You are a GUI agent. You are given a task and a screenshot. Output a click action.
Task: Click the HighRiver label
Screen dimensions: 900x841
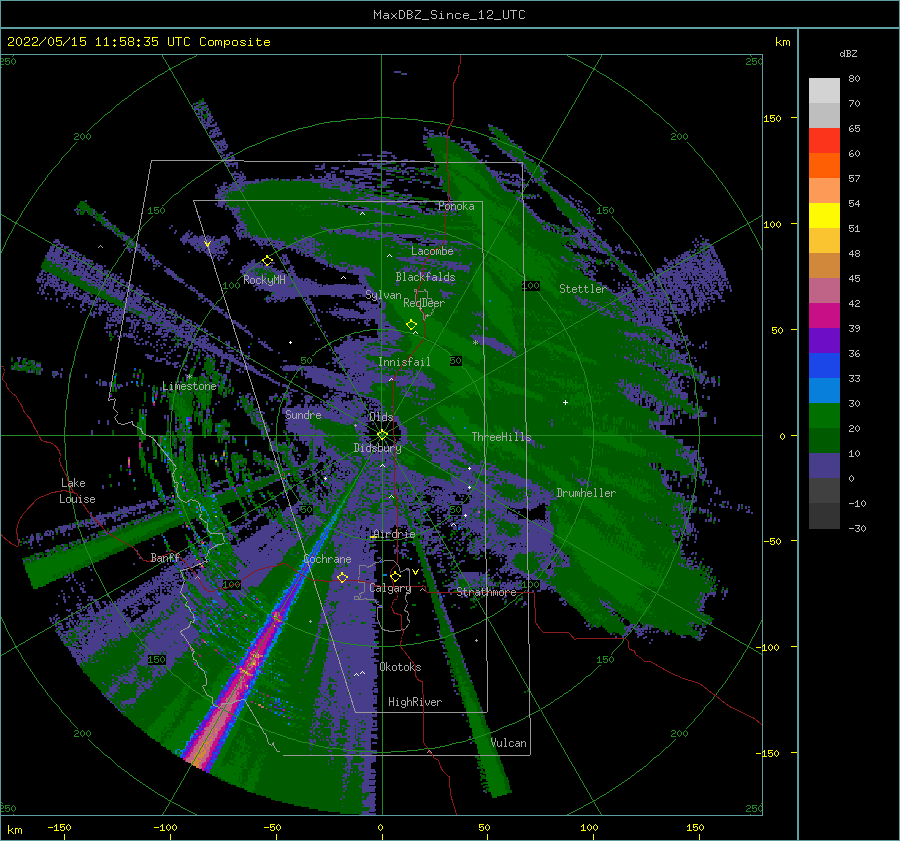pyautogui.click(x=415, y=702)
